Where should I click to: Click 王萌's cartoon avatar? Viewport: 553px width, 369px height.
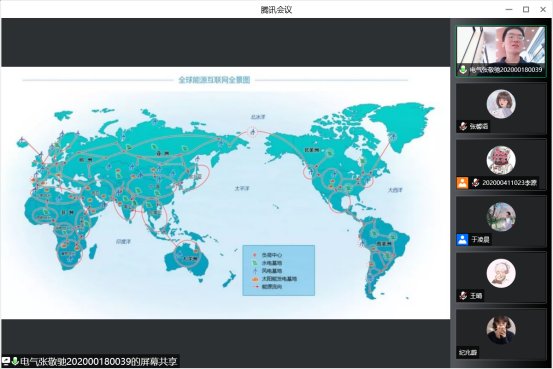click(x=501, y=273)
